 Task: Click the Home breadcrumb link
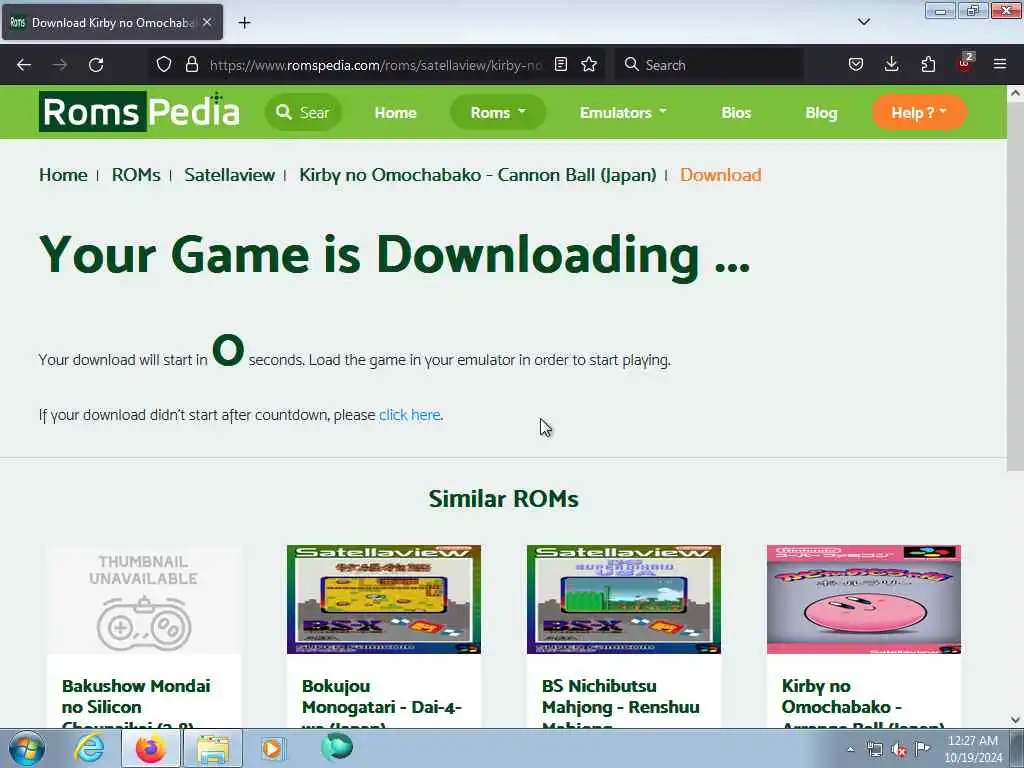[63, 175]
